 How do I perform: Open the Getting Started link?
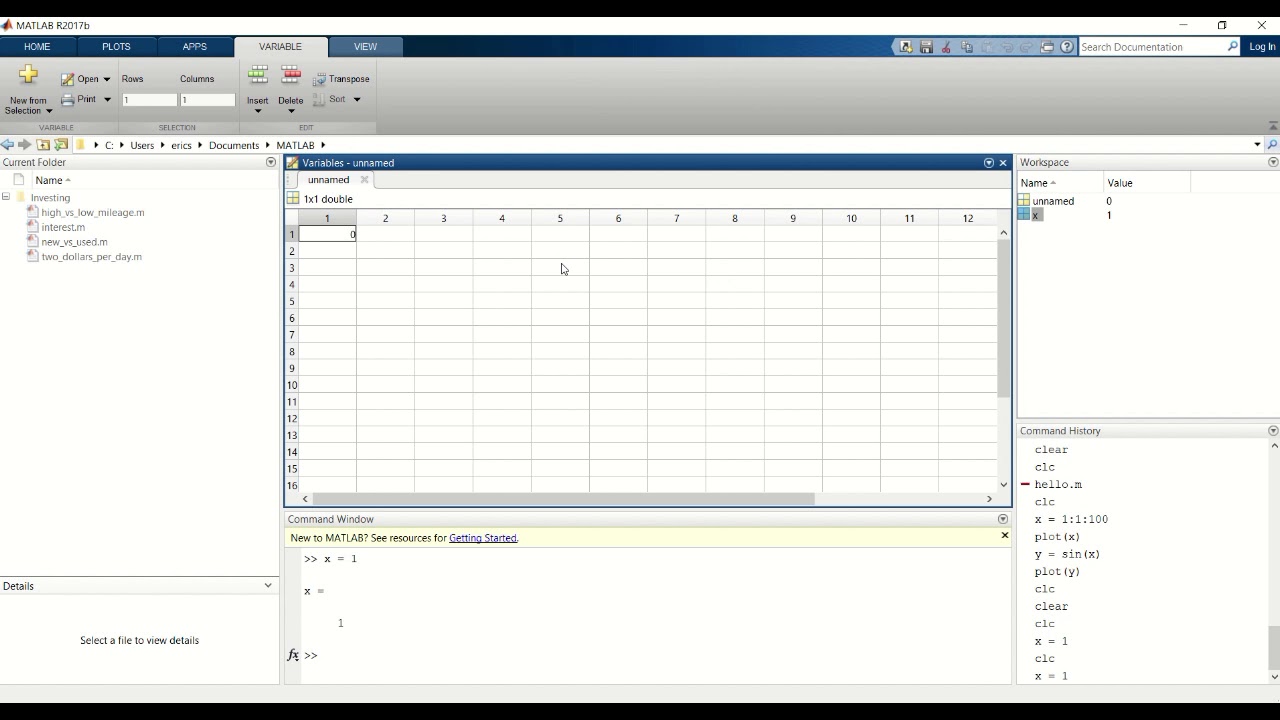483,538
